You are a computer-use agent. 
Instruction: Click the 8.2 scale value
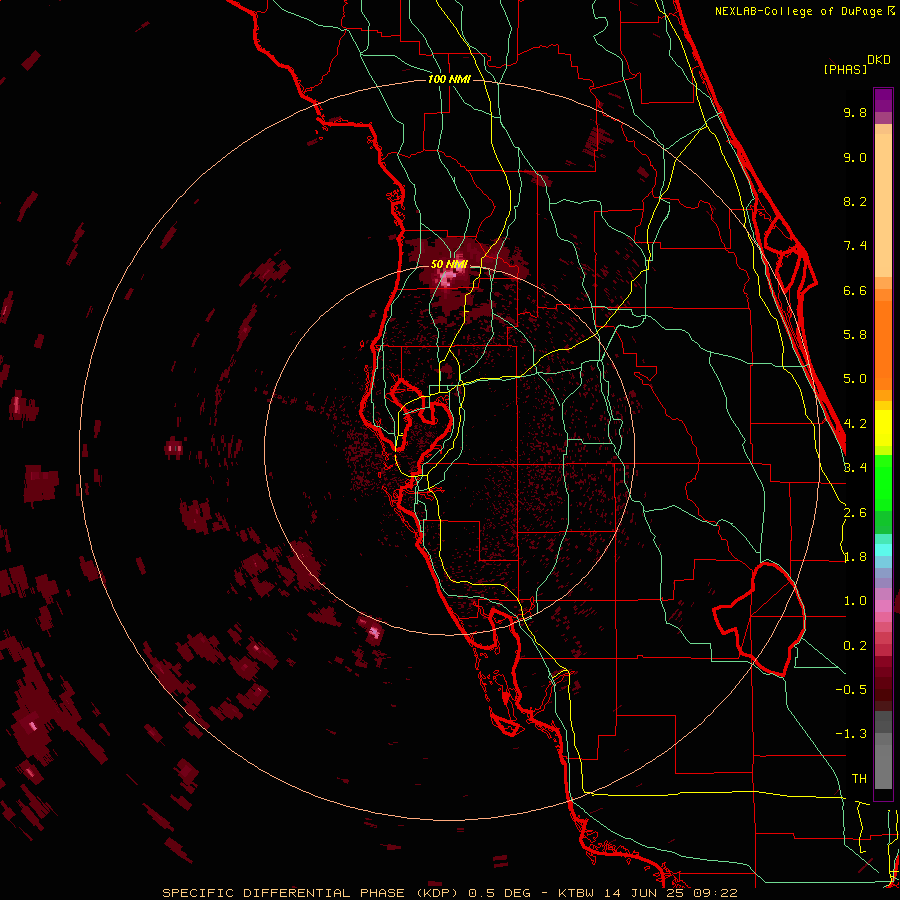[x=855, y=201]
